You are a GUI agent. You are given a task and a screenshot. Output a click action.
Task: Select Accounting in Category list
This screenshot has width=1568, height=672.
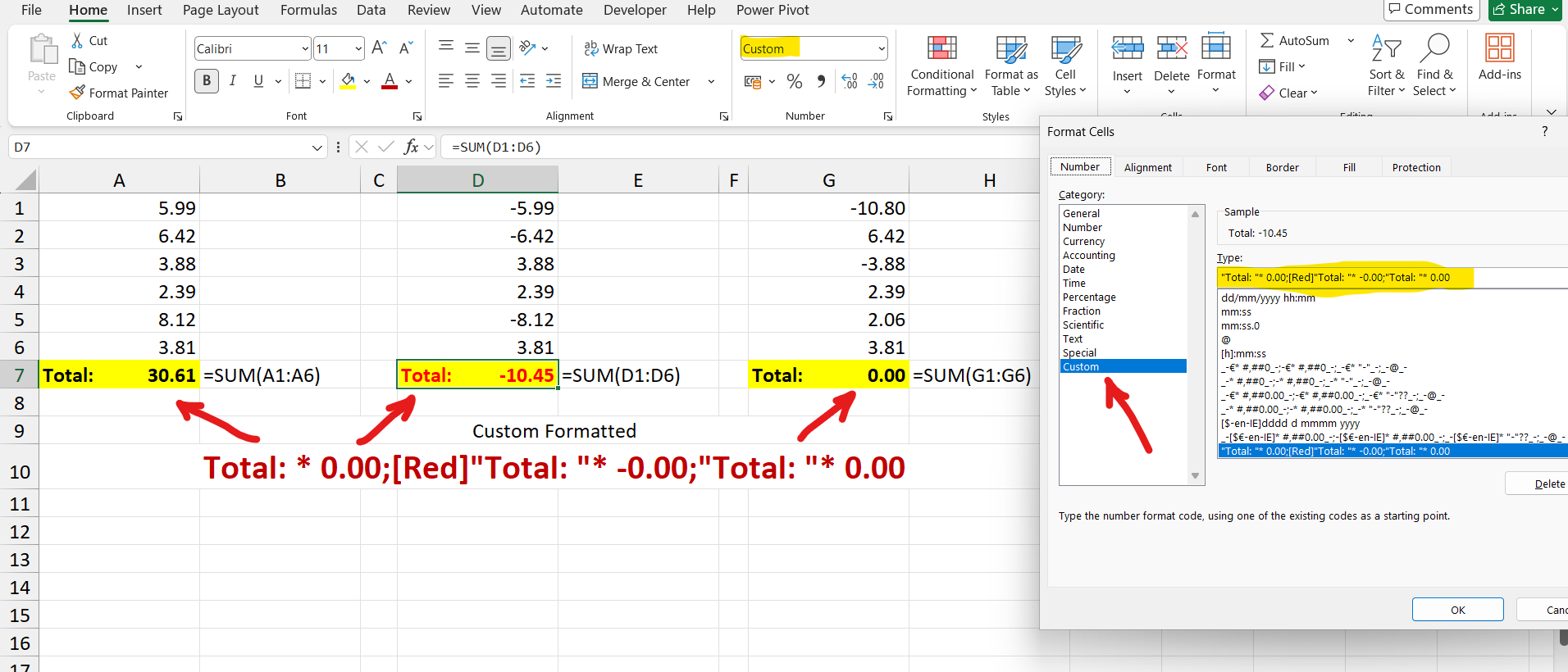(1088, 256)
